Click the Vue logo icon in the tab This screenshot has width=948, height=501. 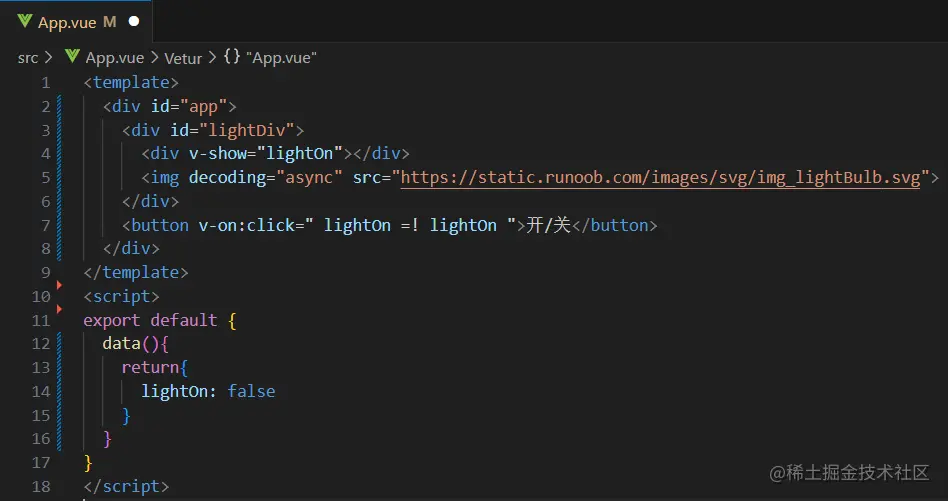tap(25, 21)
